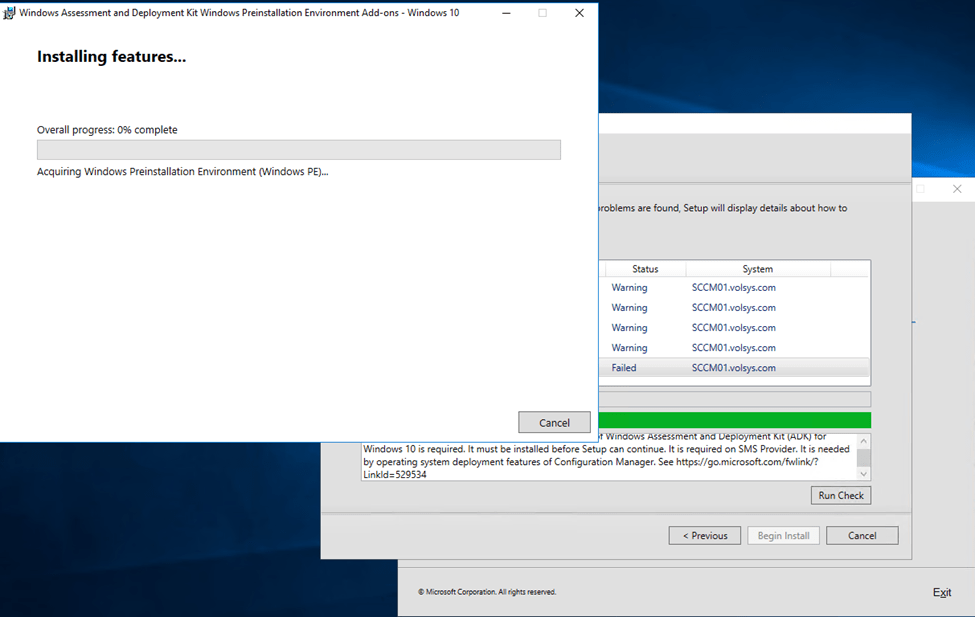Click the SCCM01.volsys.com cell in Failed row

[x=733, y=368]
